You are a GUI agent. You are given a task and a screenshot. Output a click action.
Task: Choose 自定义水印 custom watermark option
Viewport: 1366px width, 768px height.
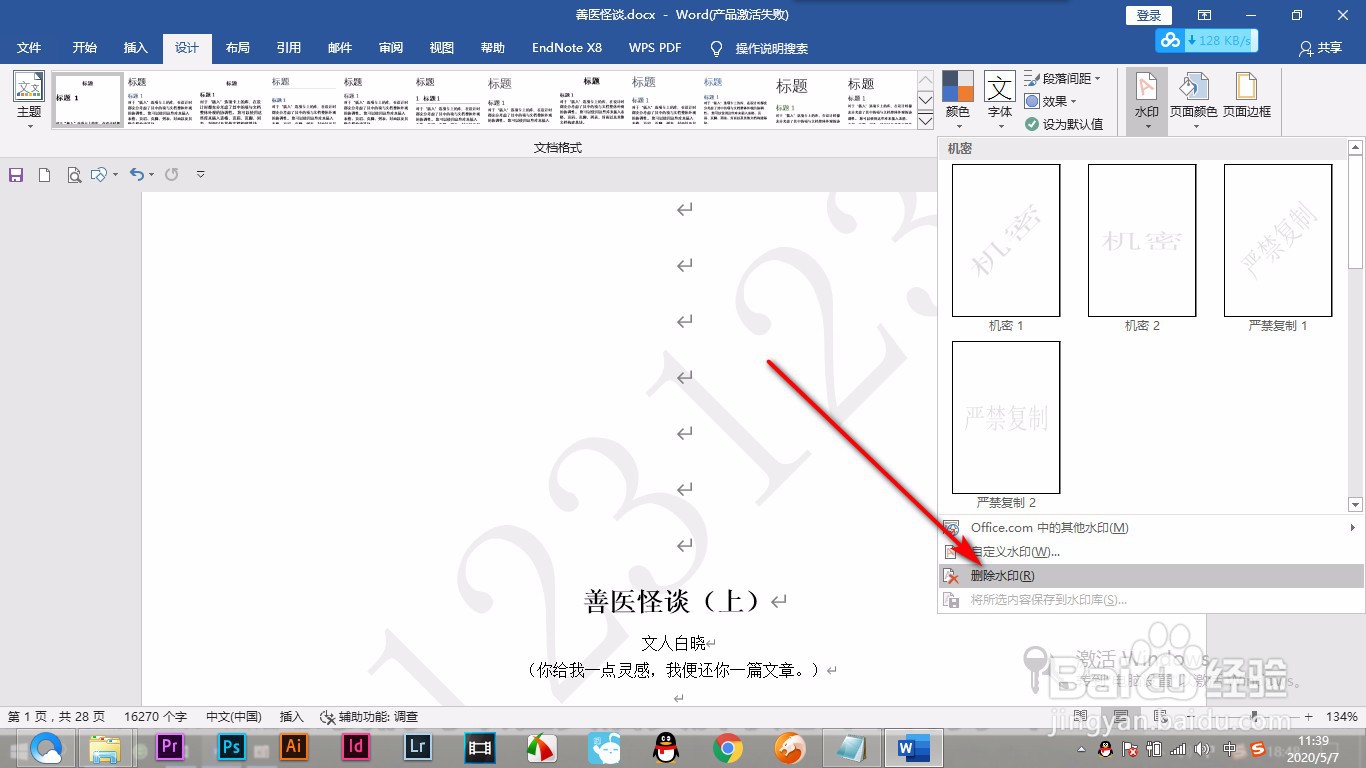click(x=1151, y=552)
